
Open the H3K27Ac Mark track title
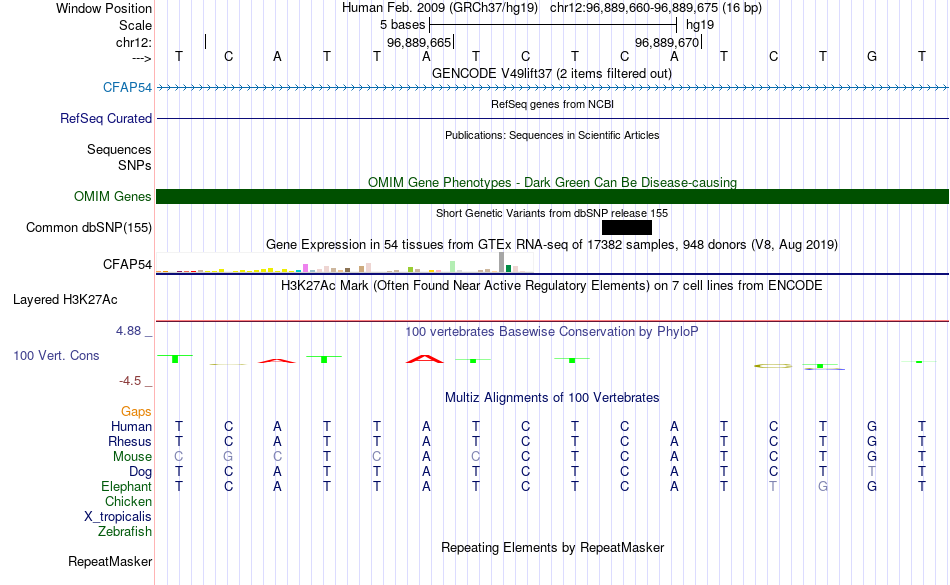552,285
